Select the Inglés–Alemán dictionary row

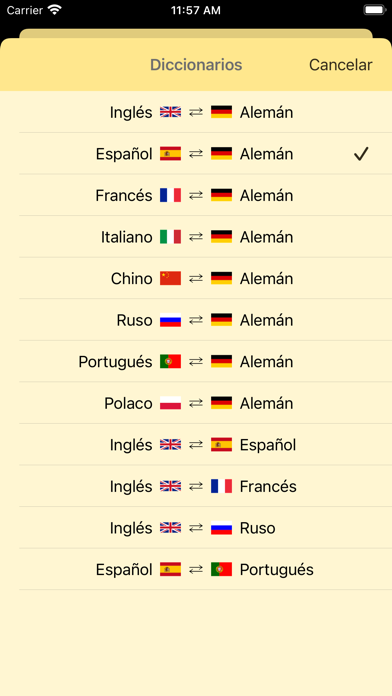click(x=196, y=112)
